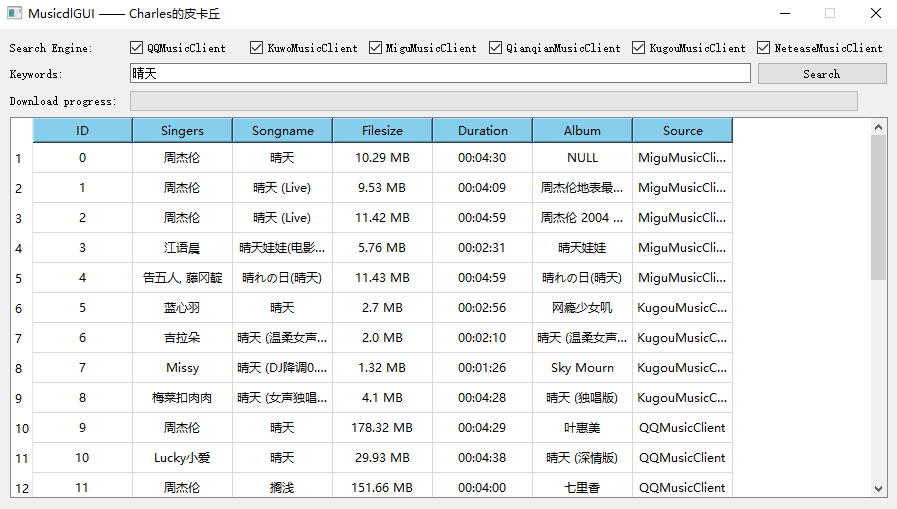Image resolution: width=897 pixels, height=509 pixels.
Task: Disable the MiguMusicClient search engine
Action: (375, 47)
